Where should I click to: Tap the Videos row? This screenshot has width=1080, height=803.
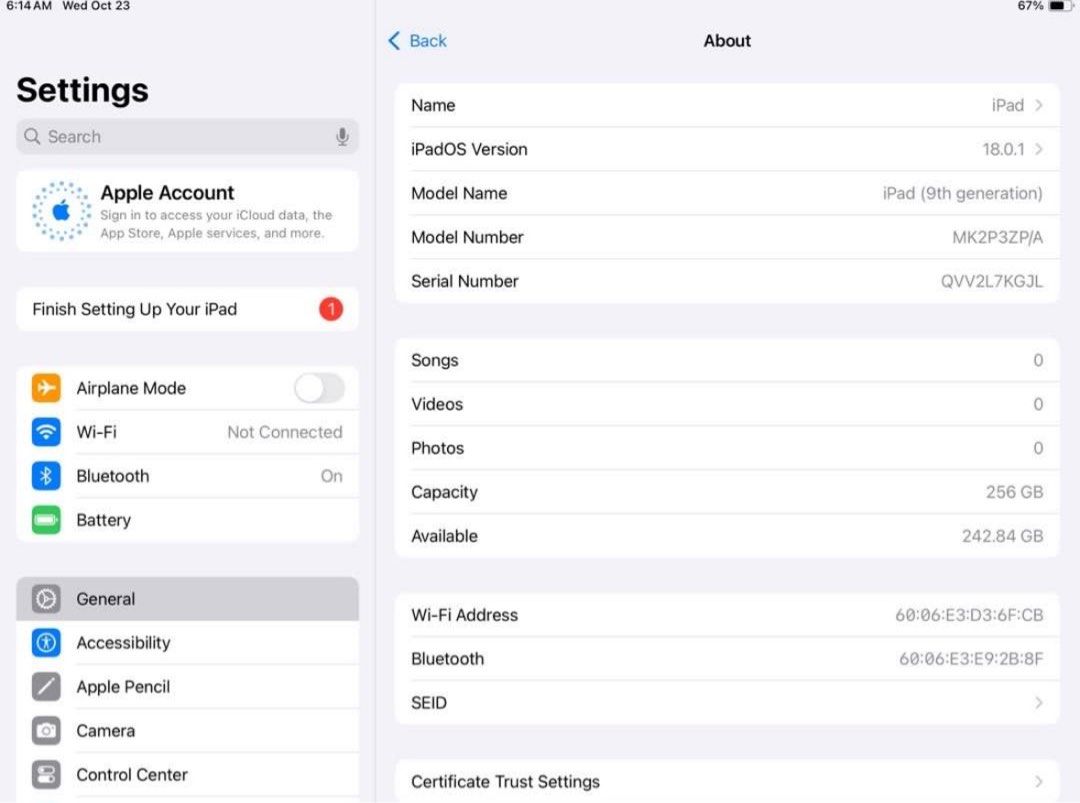pos(727,404)
